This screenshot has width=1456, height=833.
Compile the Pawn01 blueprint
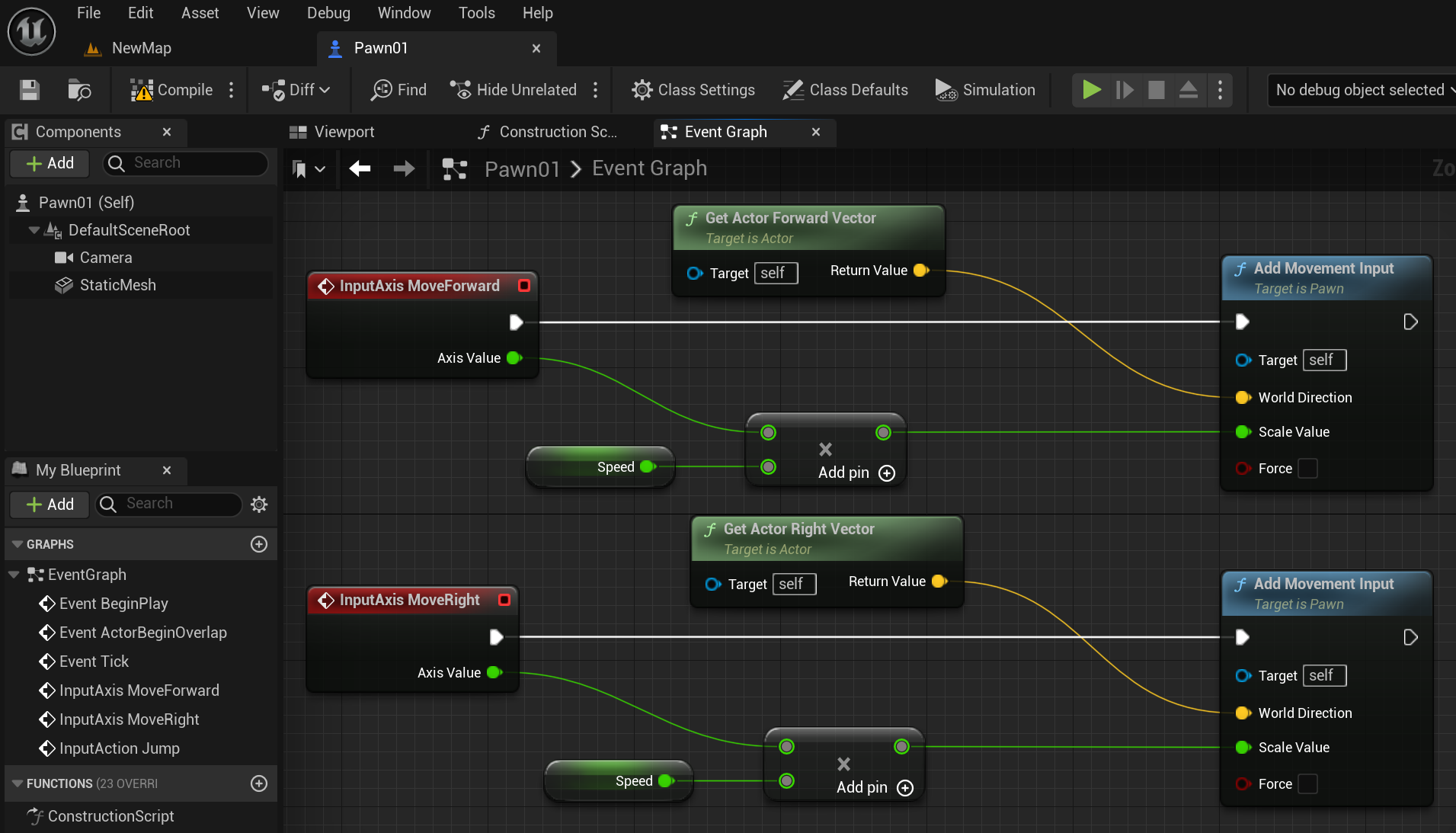[x=171, y=90]
